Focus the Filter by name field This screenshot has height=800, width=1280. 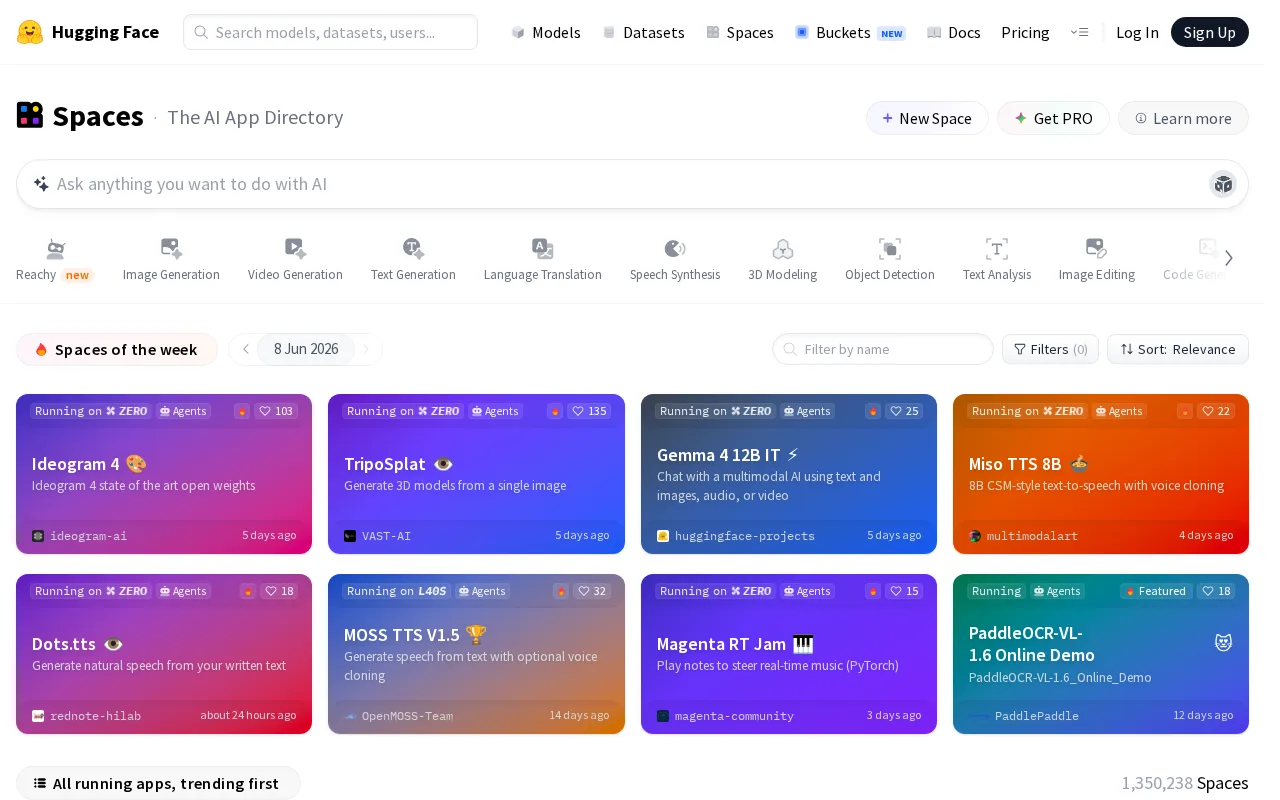pos(882,349)
